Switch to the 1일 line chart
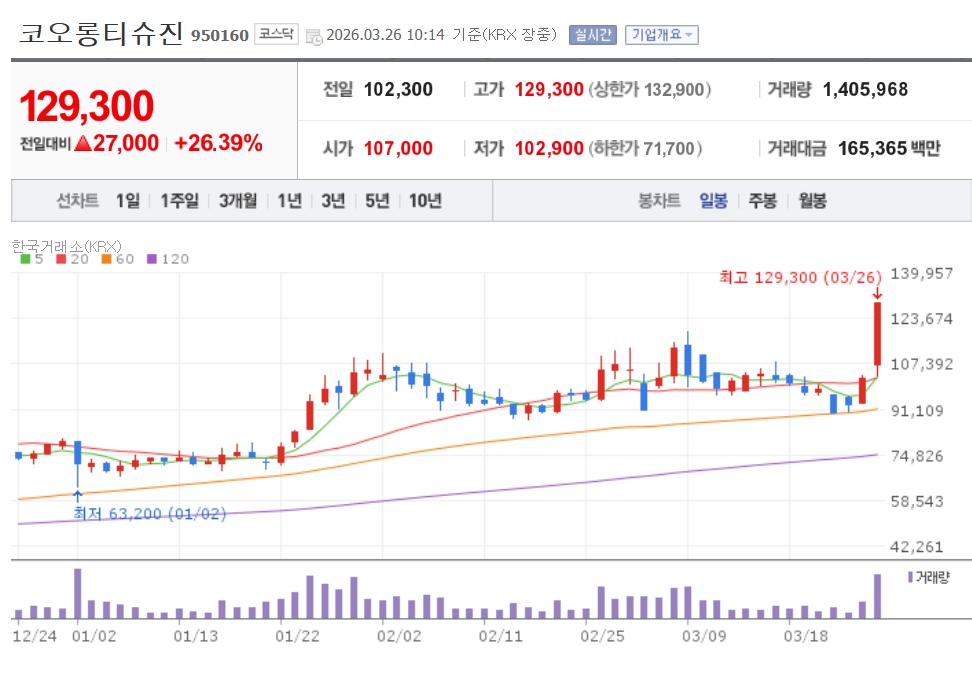This screenshot has width=972, height=680. point(127,201)
